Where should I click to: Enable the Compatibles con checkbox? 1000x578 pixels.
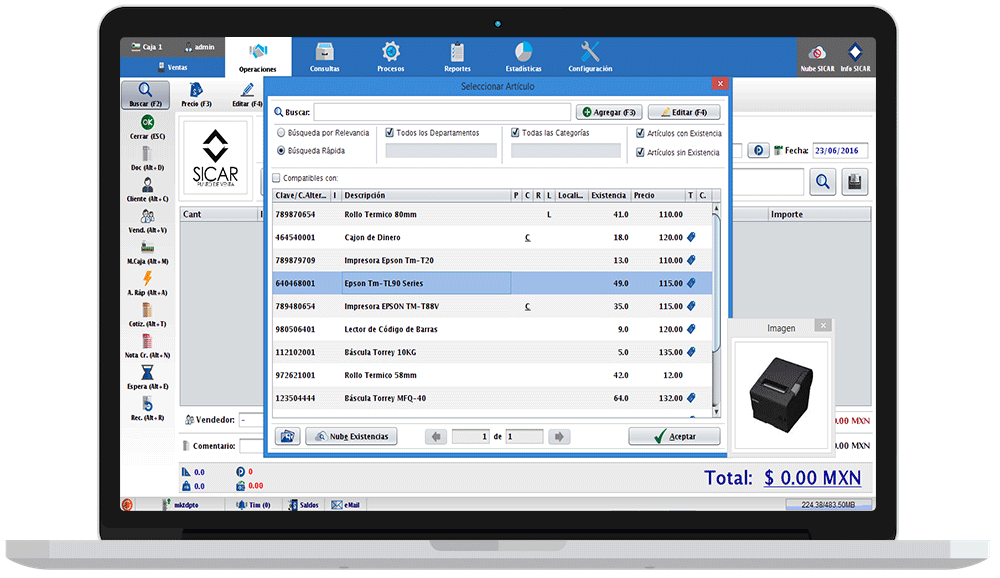click(x=277, y=178)
